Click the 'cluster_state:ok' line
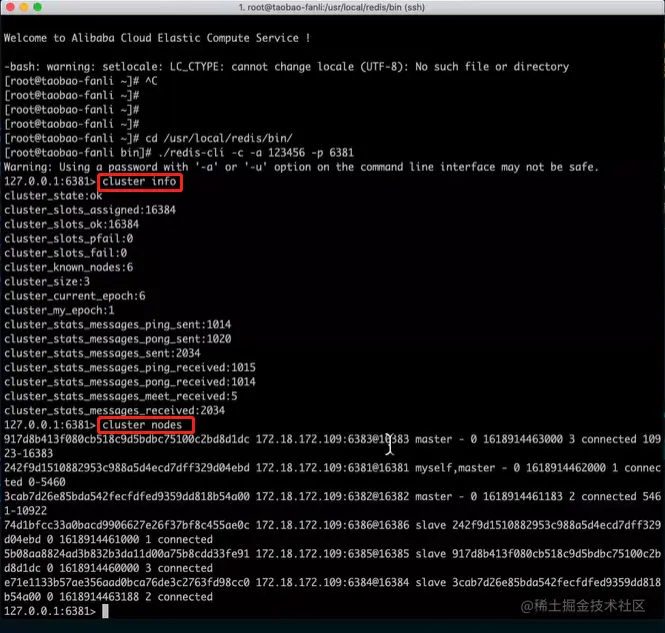Viewport: 665px width, 633px height. coord(53,196)
